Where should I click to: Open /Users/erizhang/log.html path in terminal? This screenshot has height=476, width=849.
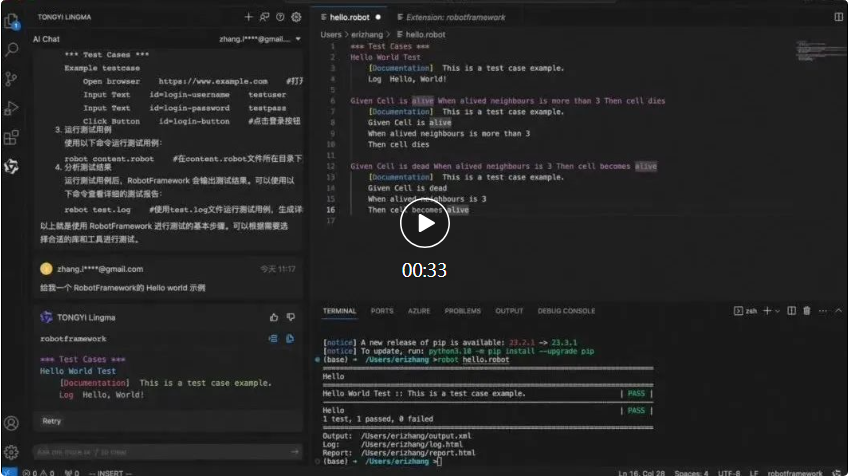[x=412, y=445]
